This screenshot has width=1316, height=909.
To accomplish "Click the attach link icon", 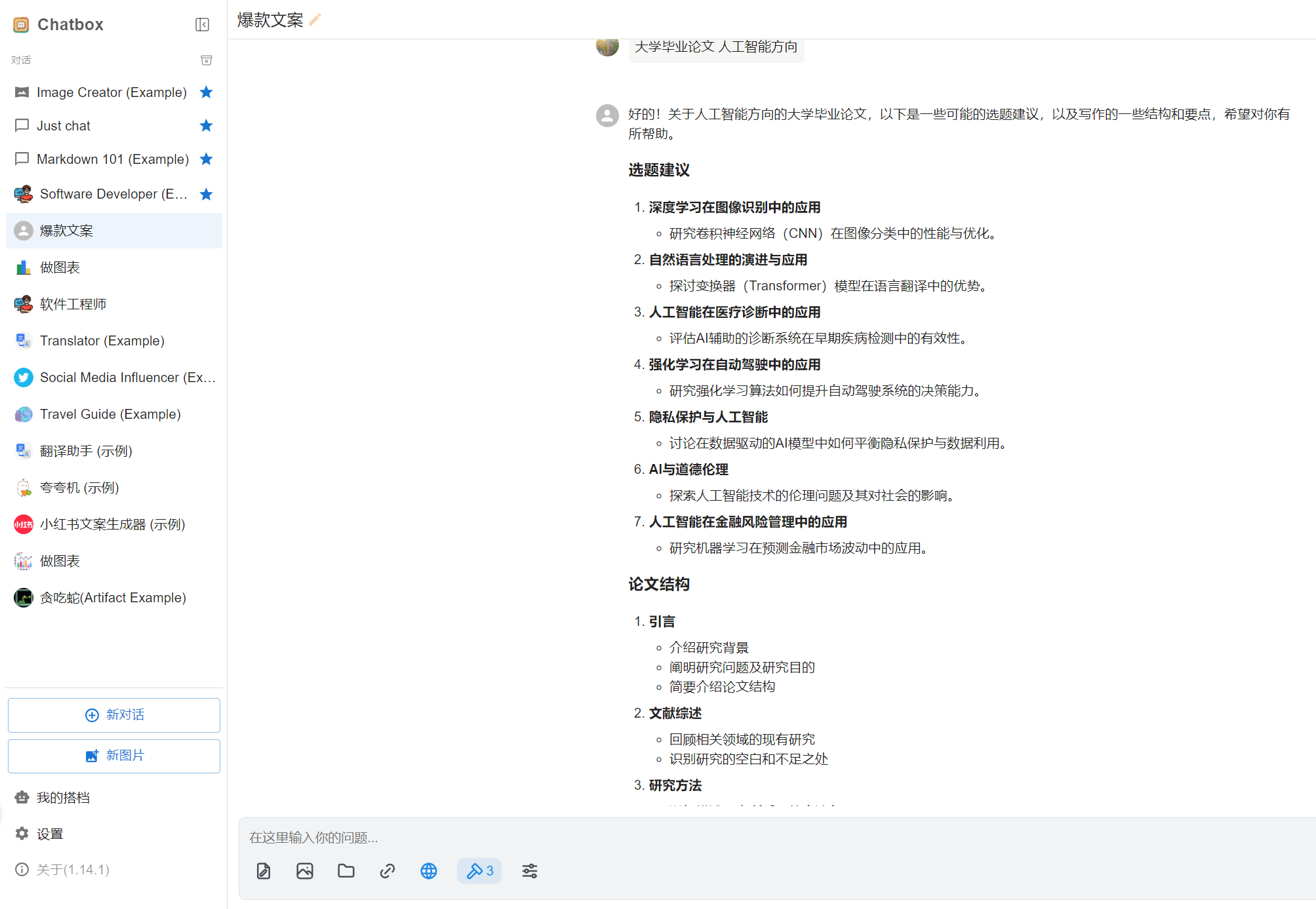I will point(388,870).
